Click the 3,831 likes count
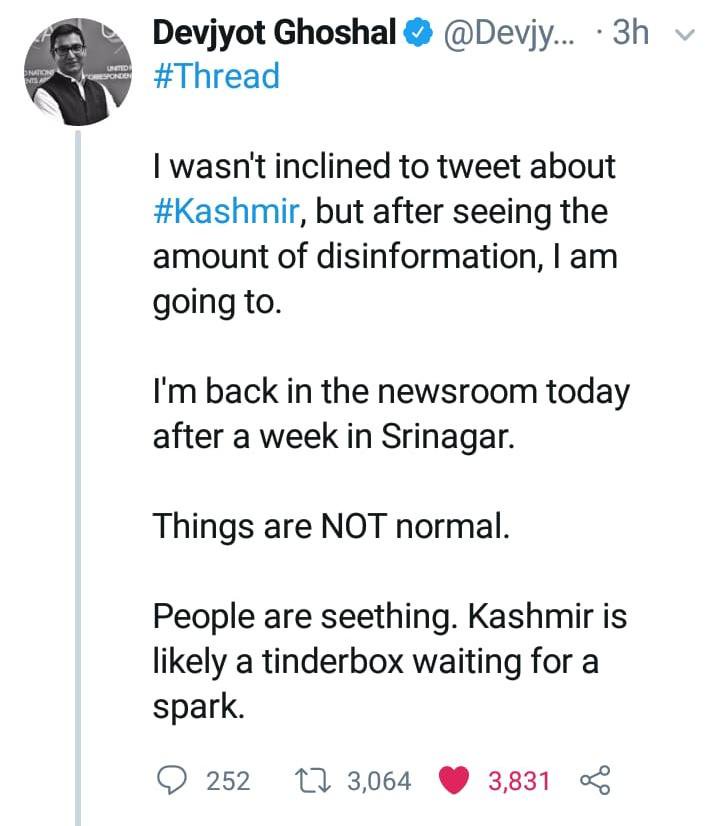The width and height of the screenshot is (720, 826). coord(519,780)
